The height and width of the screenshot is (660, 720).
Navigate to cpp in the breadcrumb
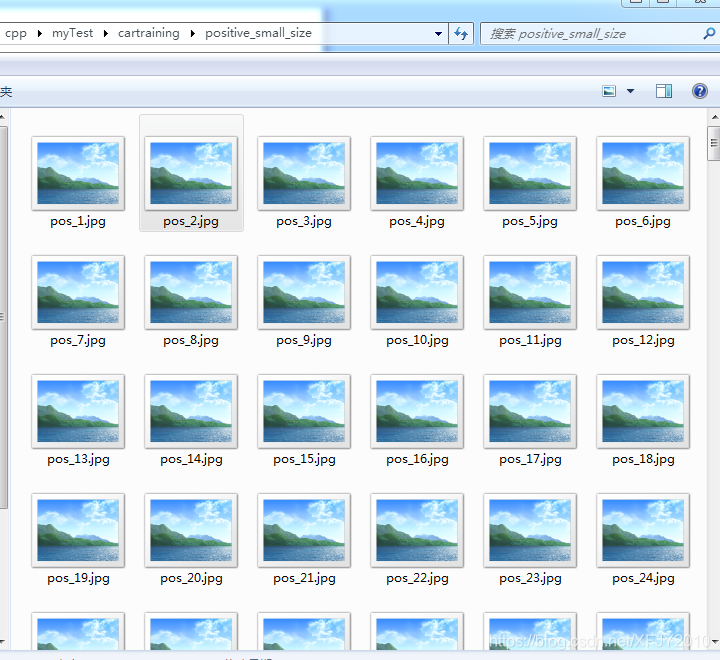(16, 34)
